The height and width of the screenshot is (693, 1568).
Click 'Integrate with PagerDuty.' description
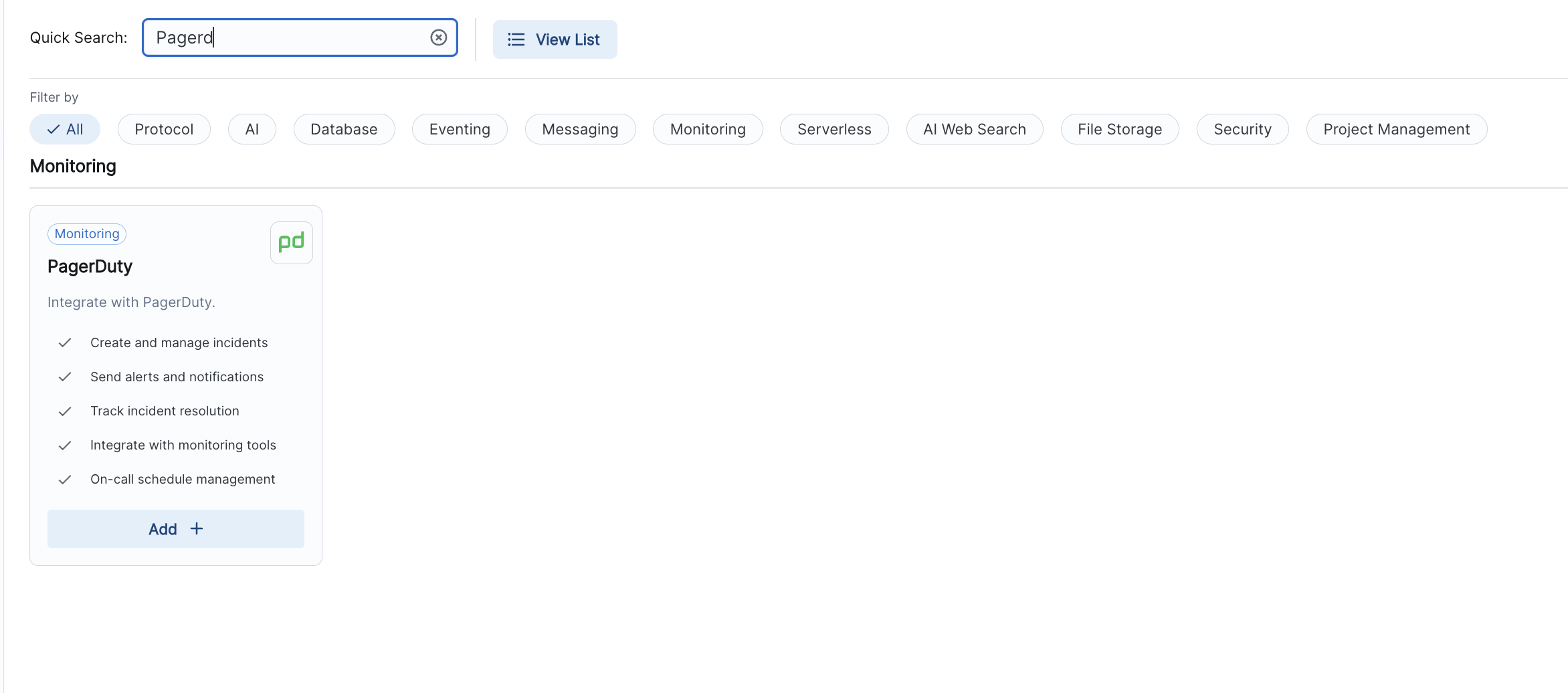tap(131, 302)
